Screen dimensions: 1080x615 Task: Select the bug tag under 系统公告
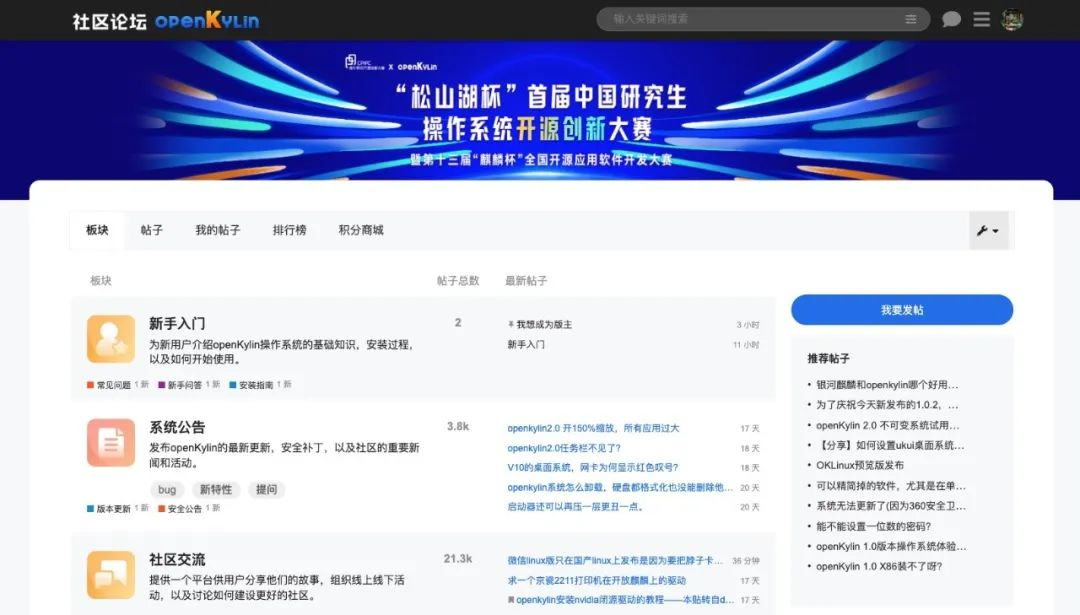coord(167,490)
